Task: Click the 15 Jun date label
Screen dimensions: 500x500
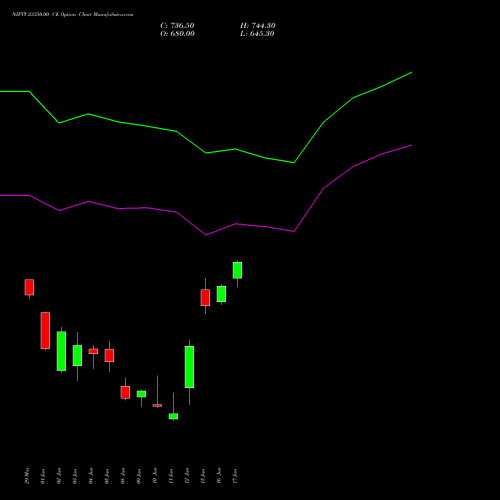Action: (x=203, y=476)
